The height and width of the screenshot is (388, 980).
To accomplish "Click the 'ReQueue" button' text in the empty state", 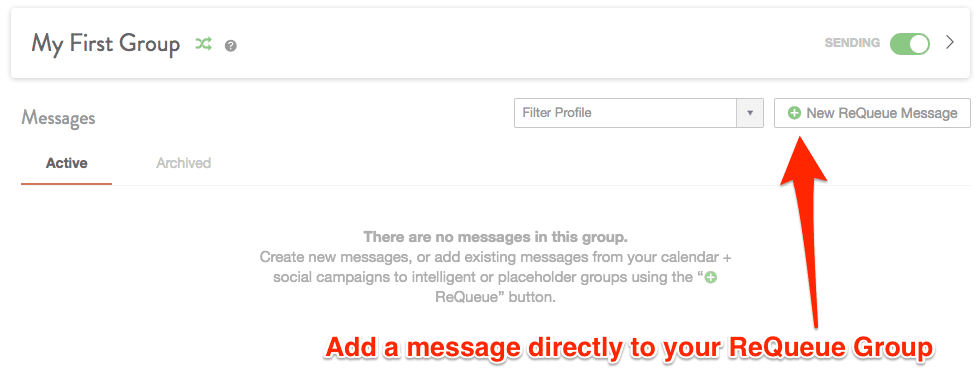I will [x=495, y=298].
